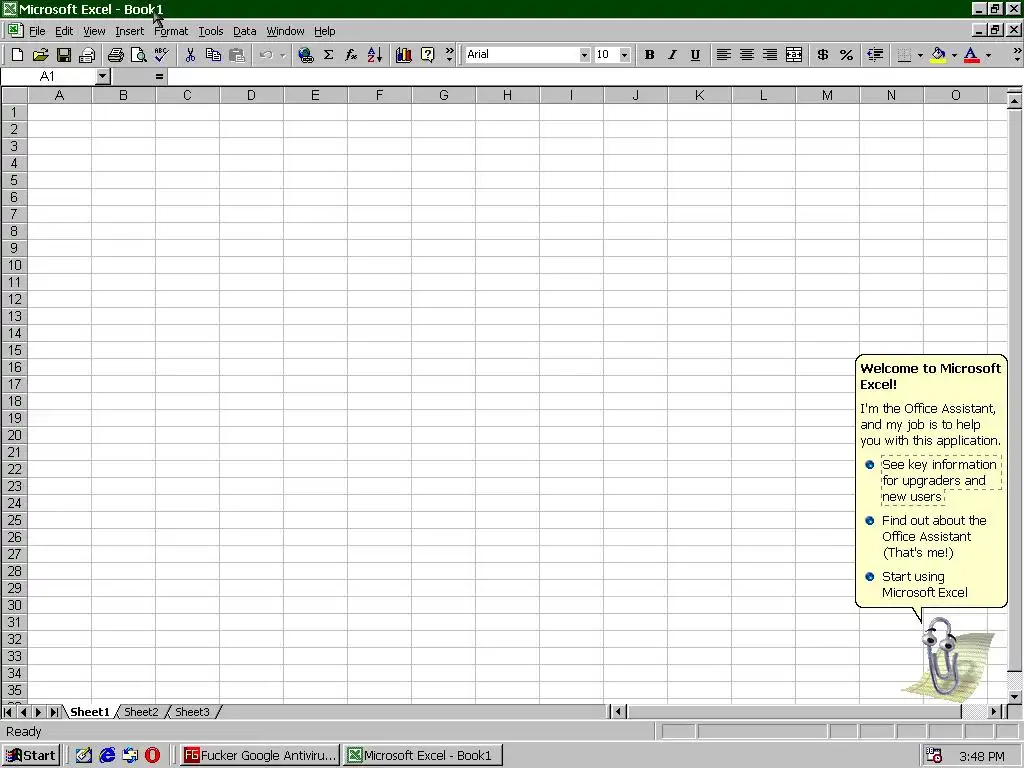Open Print Preview from the toolbar
Screen dimensions: 1024x768
click(138, 55)
